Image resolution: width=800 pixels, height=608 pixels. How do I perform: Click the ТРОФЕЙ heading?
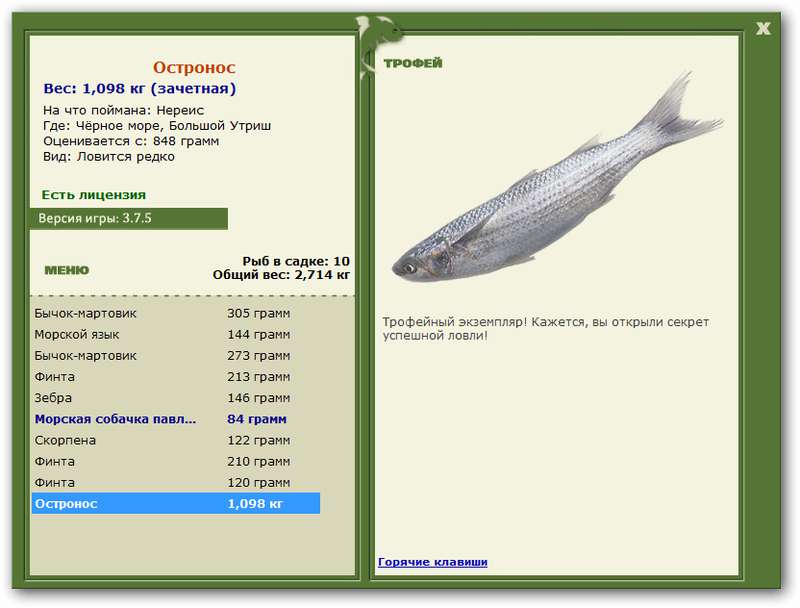[413, 63]
